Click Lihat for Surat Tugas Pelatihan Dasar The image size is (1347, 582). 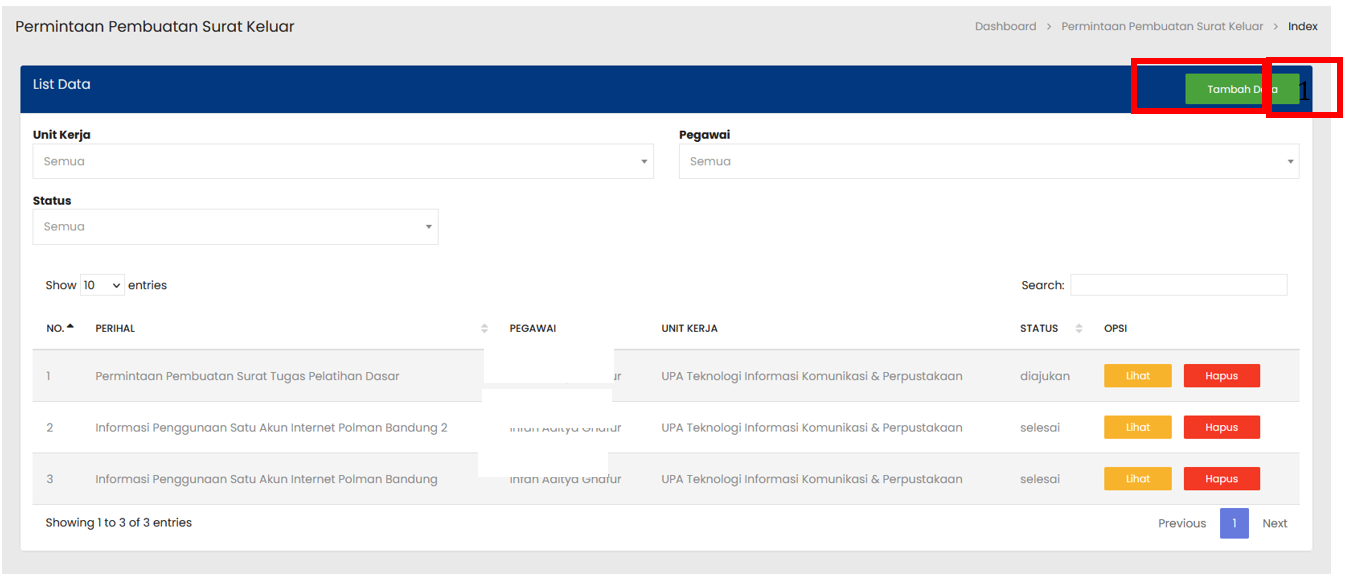[1137, 376]
